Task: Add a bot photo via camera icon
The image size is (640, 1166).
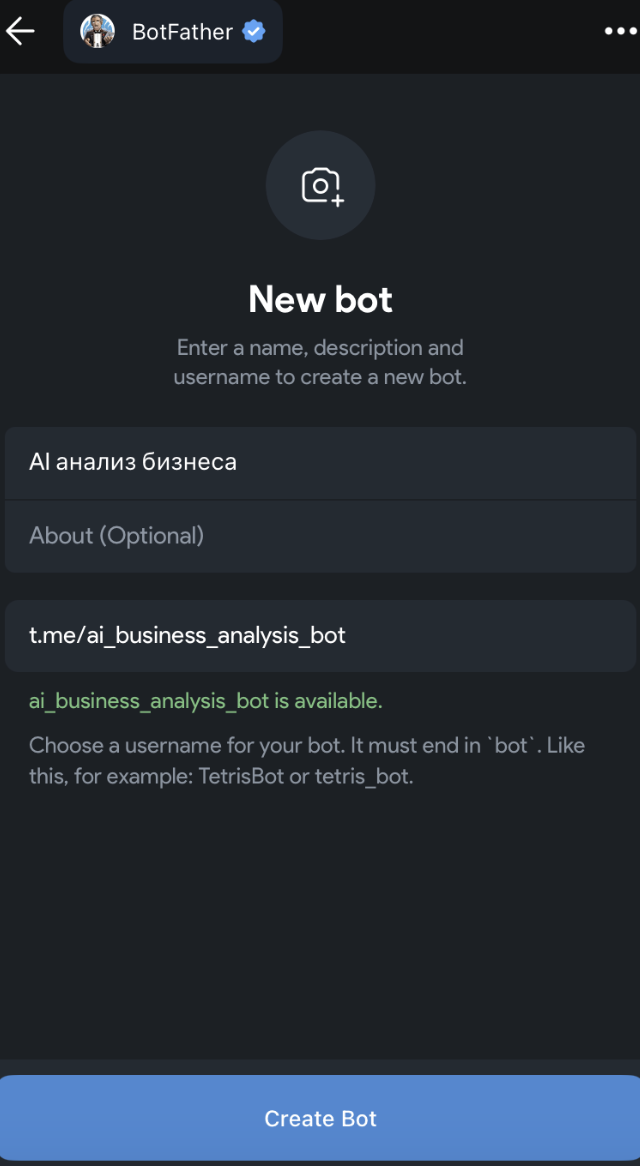Action: coord(320,186)
